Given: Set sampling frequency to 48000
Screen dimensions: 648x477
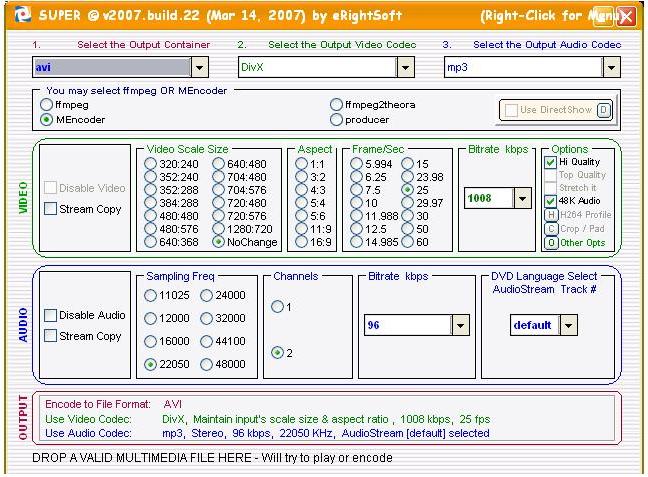Looking at the screenshot, I should (x=206, y=365).
